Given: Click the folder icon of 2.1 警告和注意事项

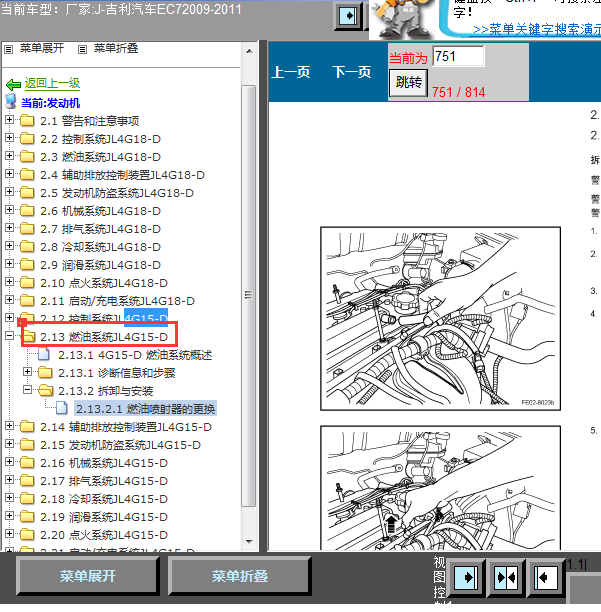Looking at the screenshot, I should (x=27, y=121).
